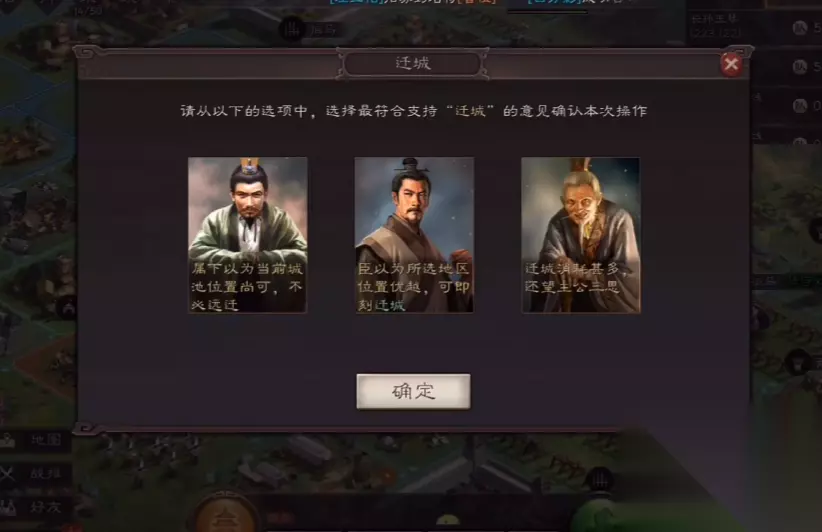Viewport: 822px width, 532px height.
Task: Click the 迁城 title tab
Action: pyautogui.click(x=413, y=63)
